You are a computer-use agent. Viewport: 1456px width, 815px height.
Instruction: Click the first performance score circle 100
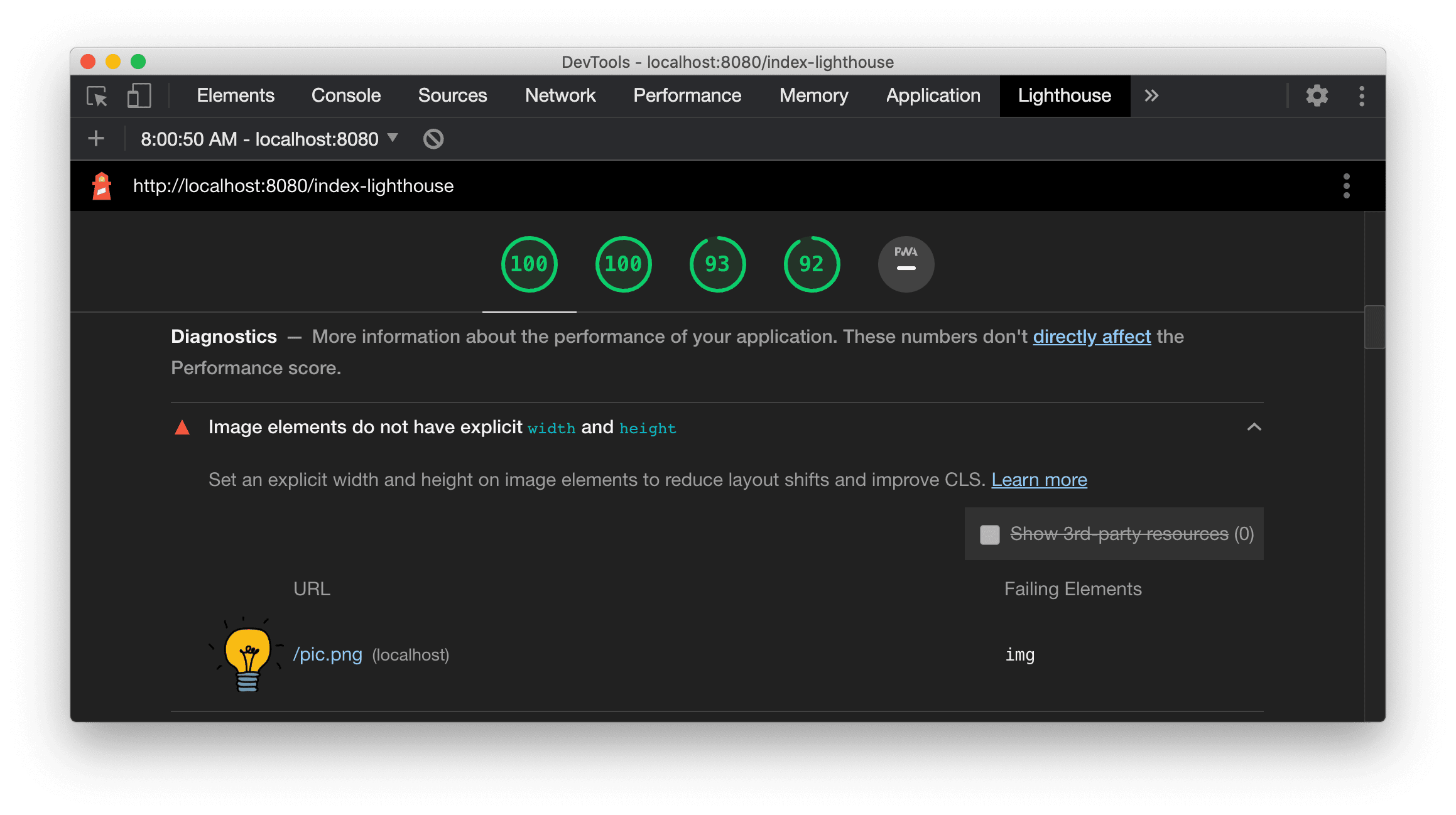(528, 264)
